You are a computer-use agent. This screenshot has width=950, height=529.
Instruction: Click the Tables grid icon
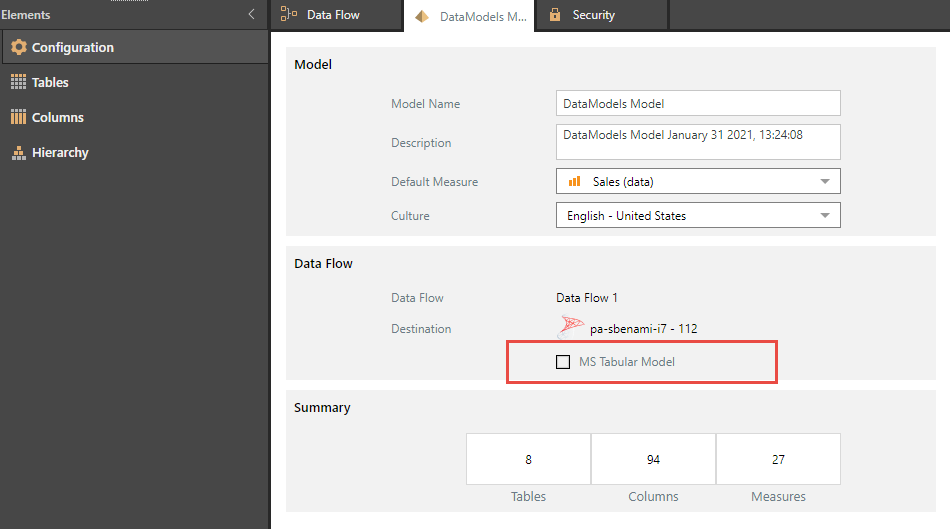point(18,82)
